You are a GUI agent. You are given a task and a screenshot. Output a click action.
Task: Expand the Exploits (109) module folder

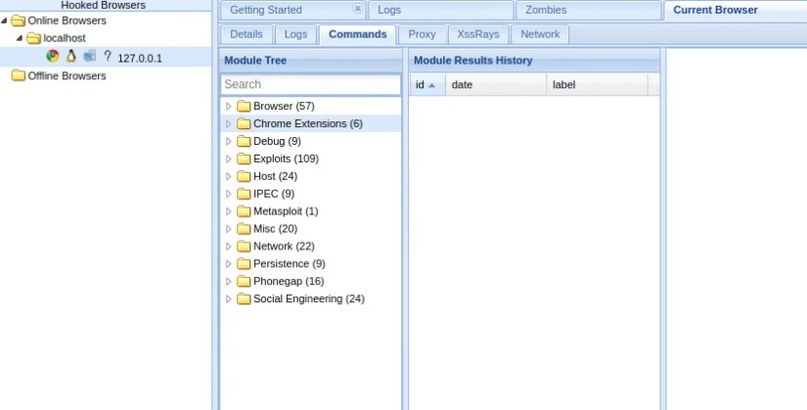[229, 159]
